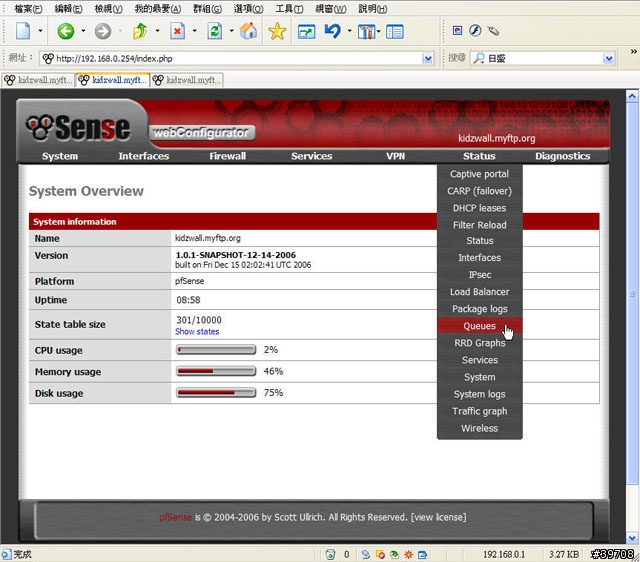Refresh the page with the green arrows icon

click(x=215, y=31)
